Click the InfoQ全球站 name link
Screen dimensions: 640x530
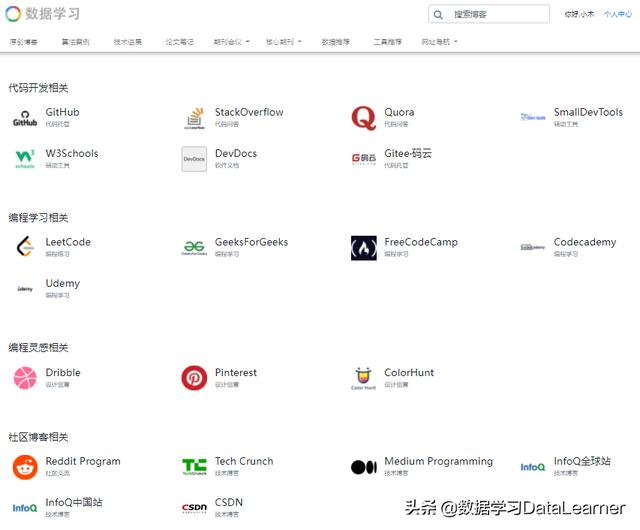click(x=582, y=461)
